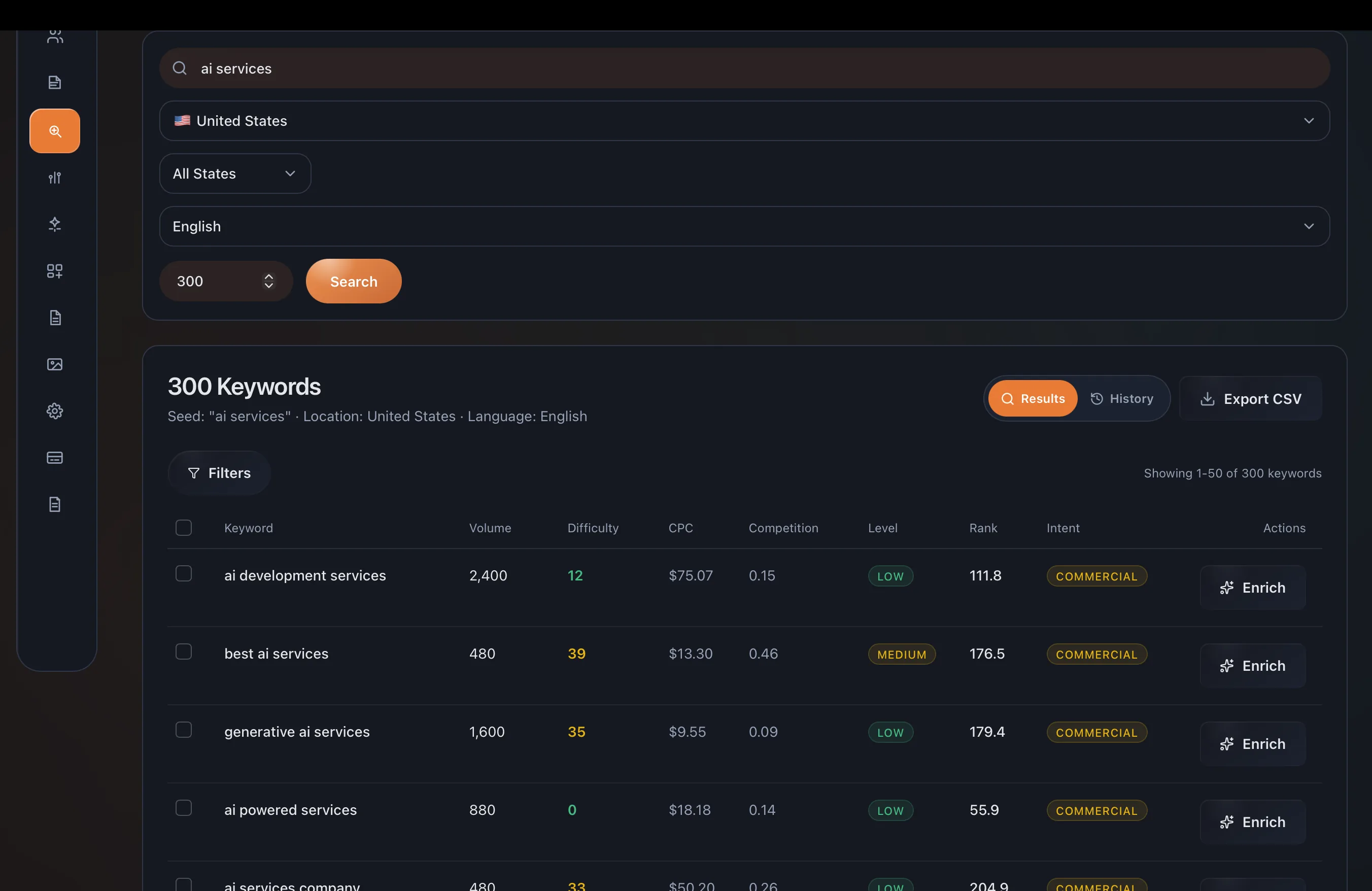
Task: Click the 0.09 competition value
Action: [763, 731]
